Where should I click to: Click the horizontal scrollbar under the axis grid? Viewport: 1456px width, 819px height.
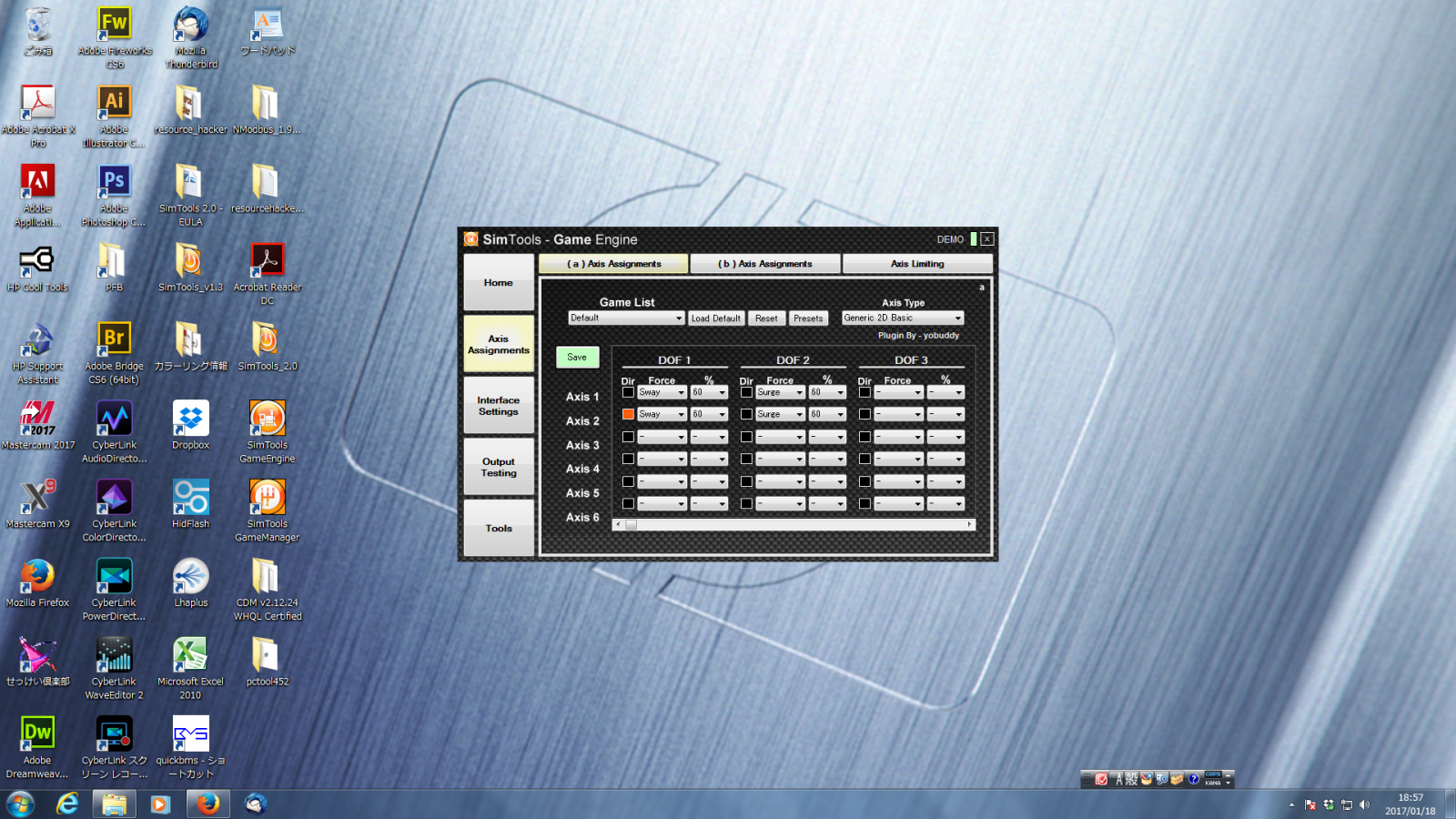(792, 524)
